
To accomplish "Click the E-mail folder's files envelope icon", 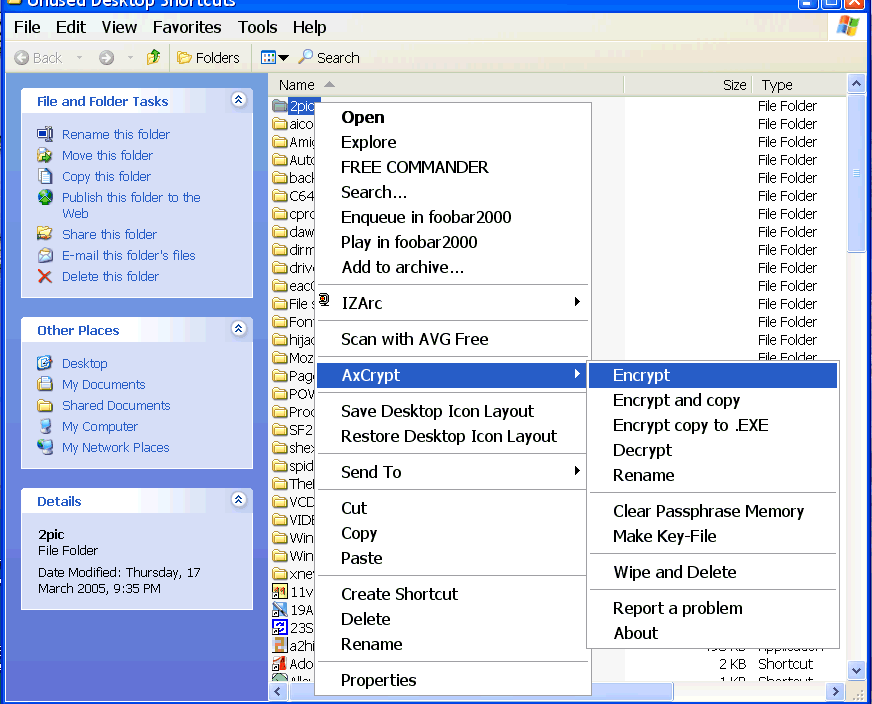I will (x=45, y=255).
